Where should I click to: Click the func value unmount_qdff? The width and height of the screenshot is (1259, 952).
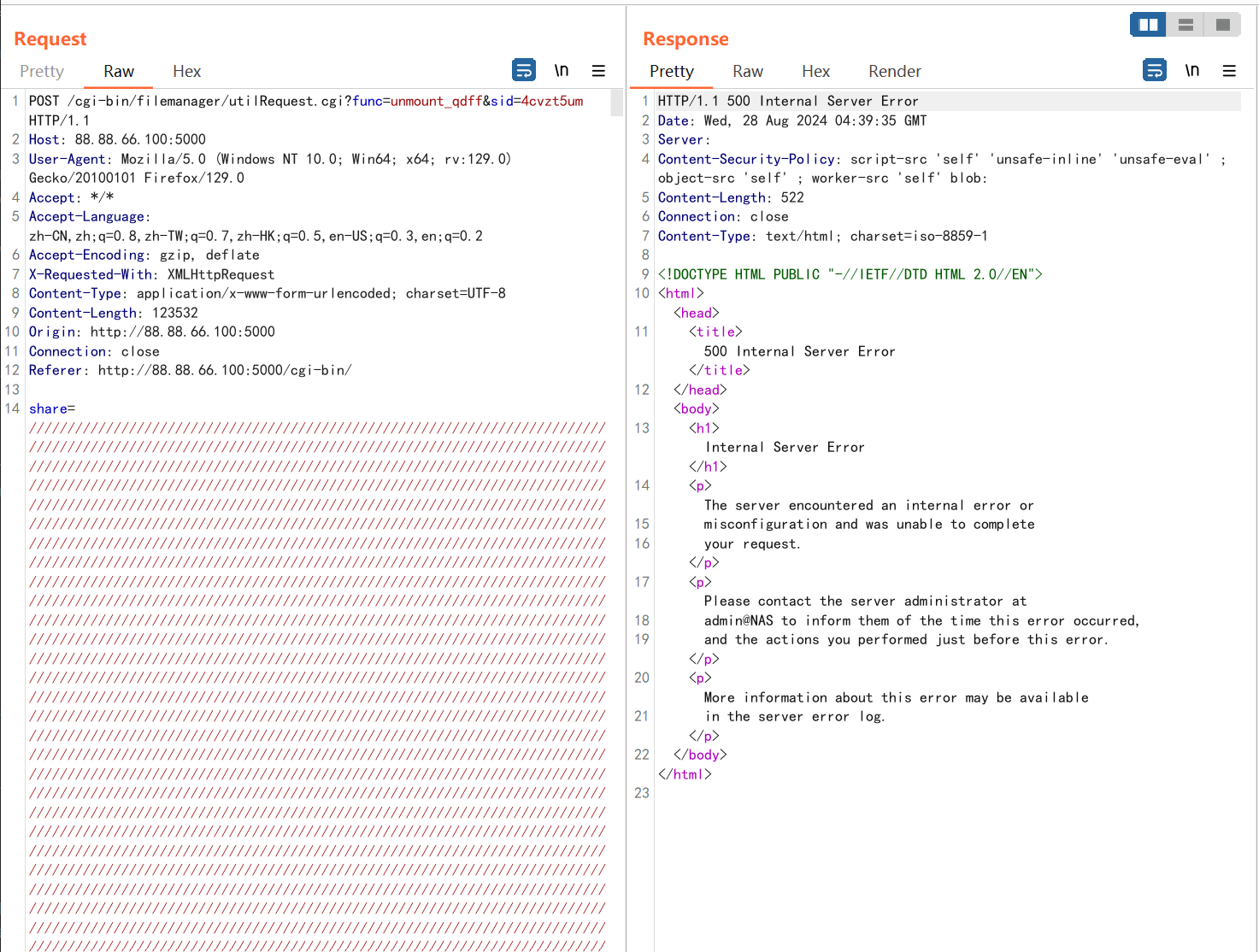437,101
